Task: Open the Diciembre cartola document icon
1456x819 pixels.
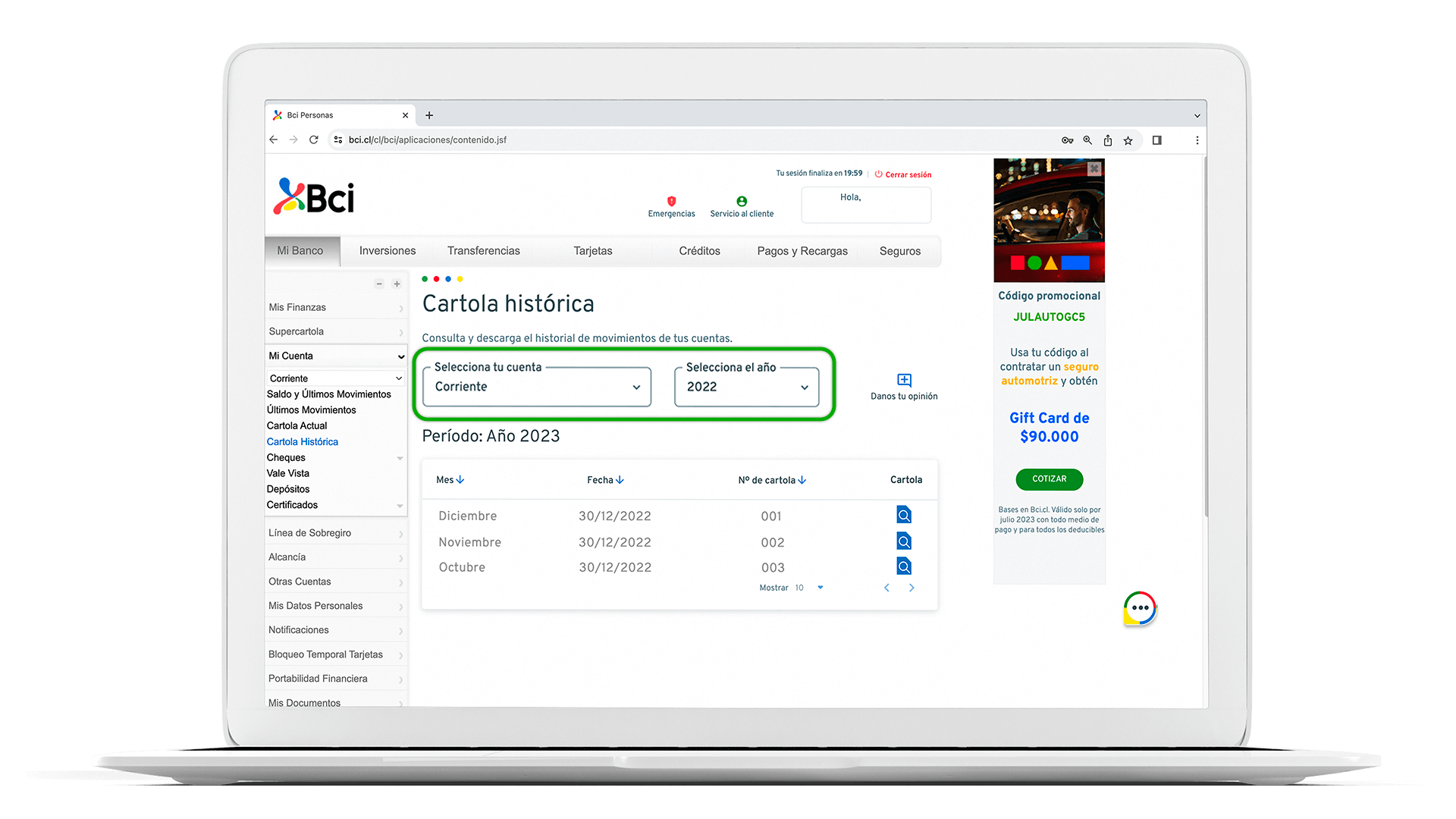Action: [x=903, y=516]
